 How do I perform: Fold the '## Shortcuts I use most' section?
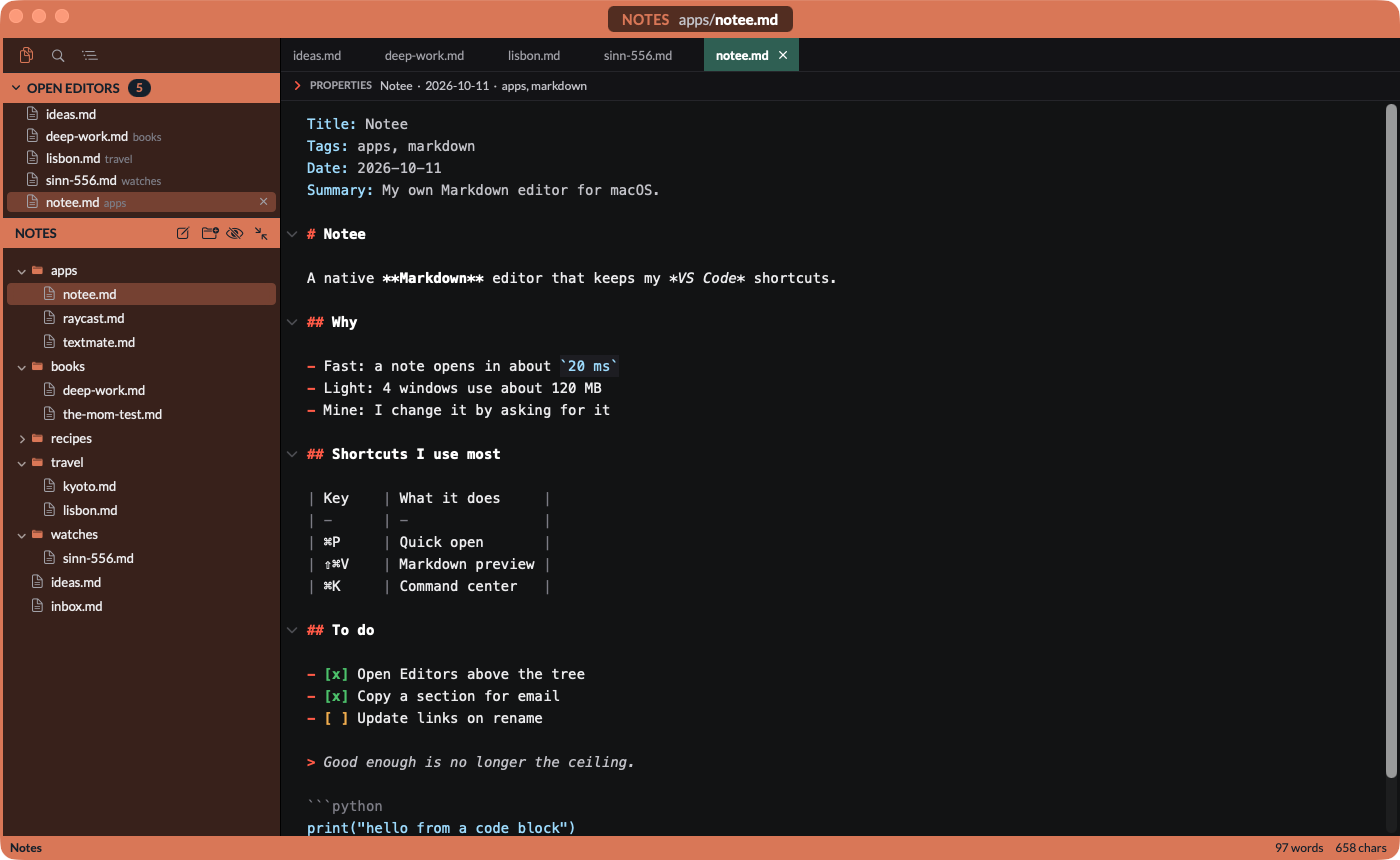(292, 454)
